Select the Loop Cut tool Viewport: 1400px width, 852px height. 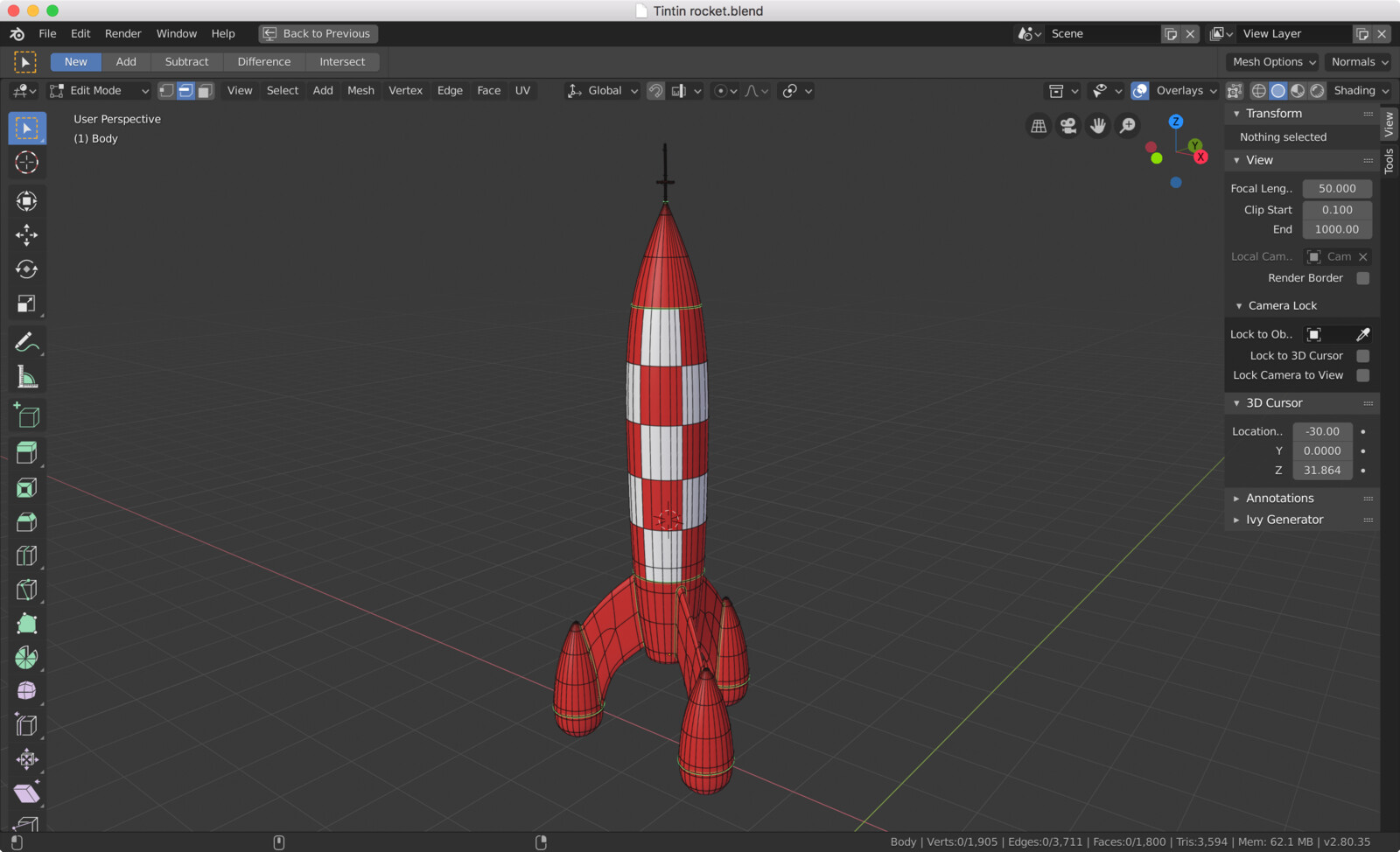click(27, 555)
